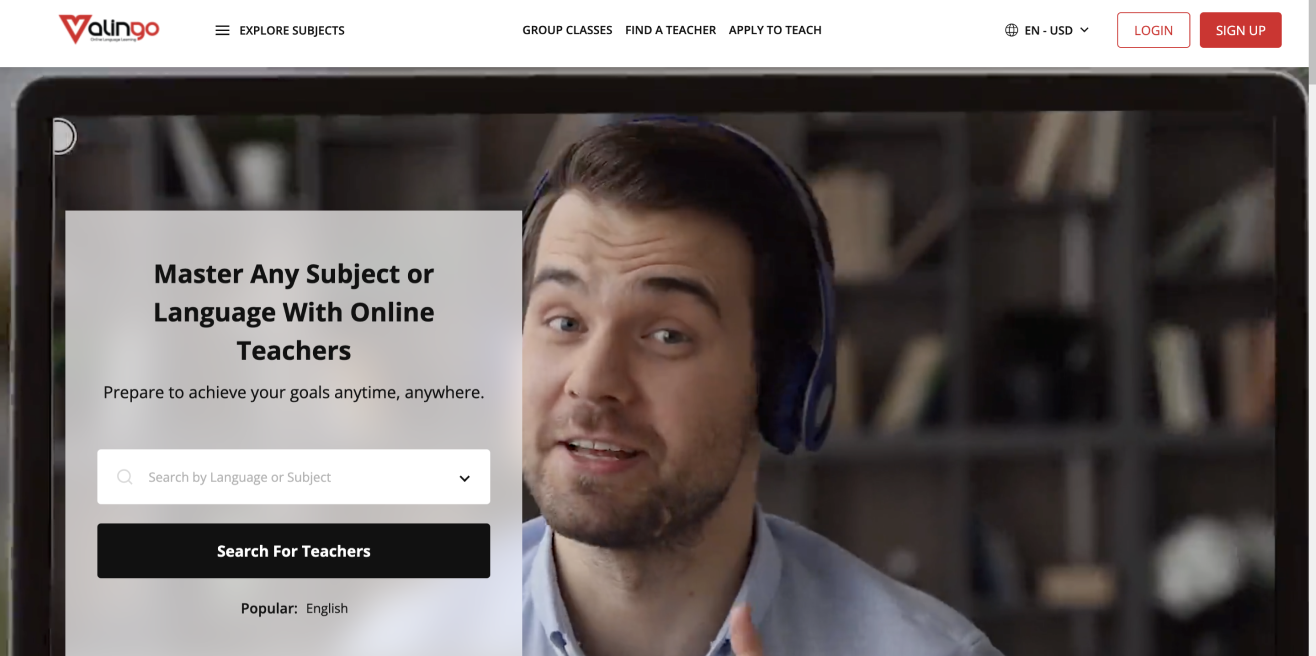Click the headline Master Any Subject or Language

[293, 311]
